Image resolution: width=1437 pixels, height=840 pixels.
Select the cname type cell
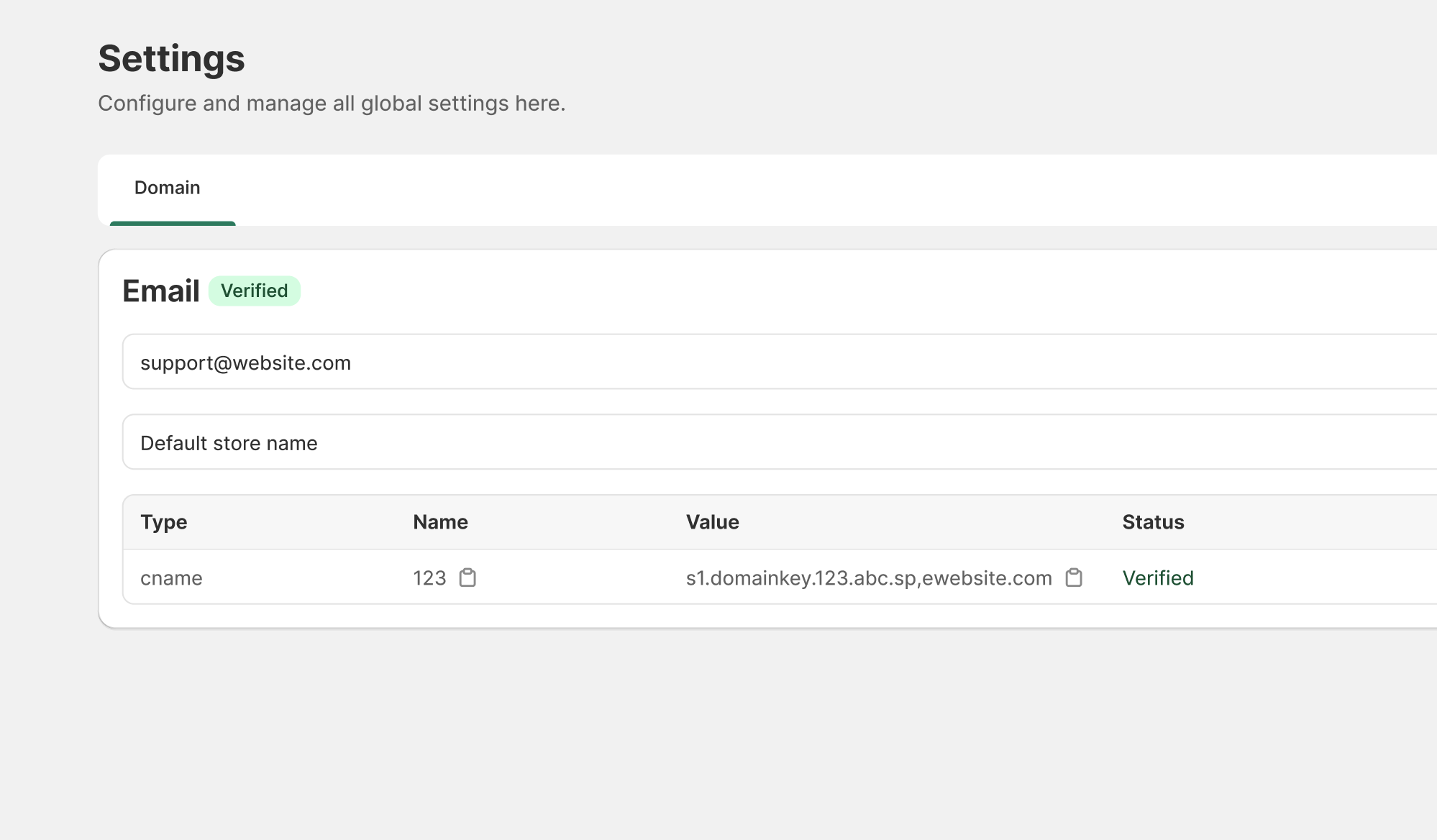171,578
